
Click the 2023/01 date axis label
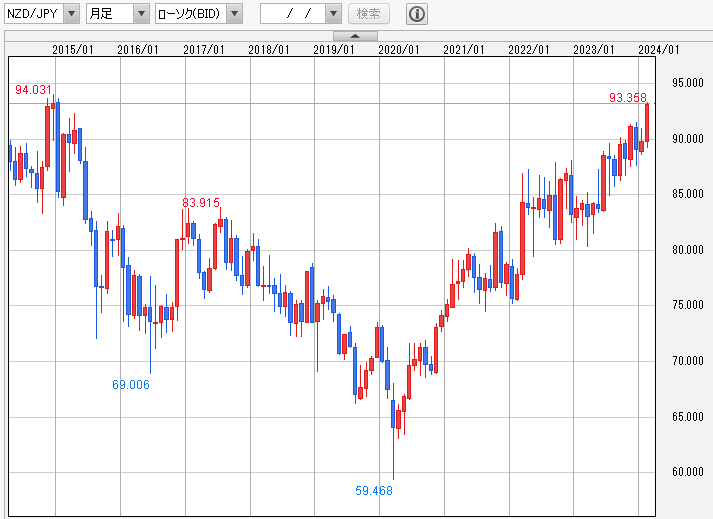593,50
